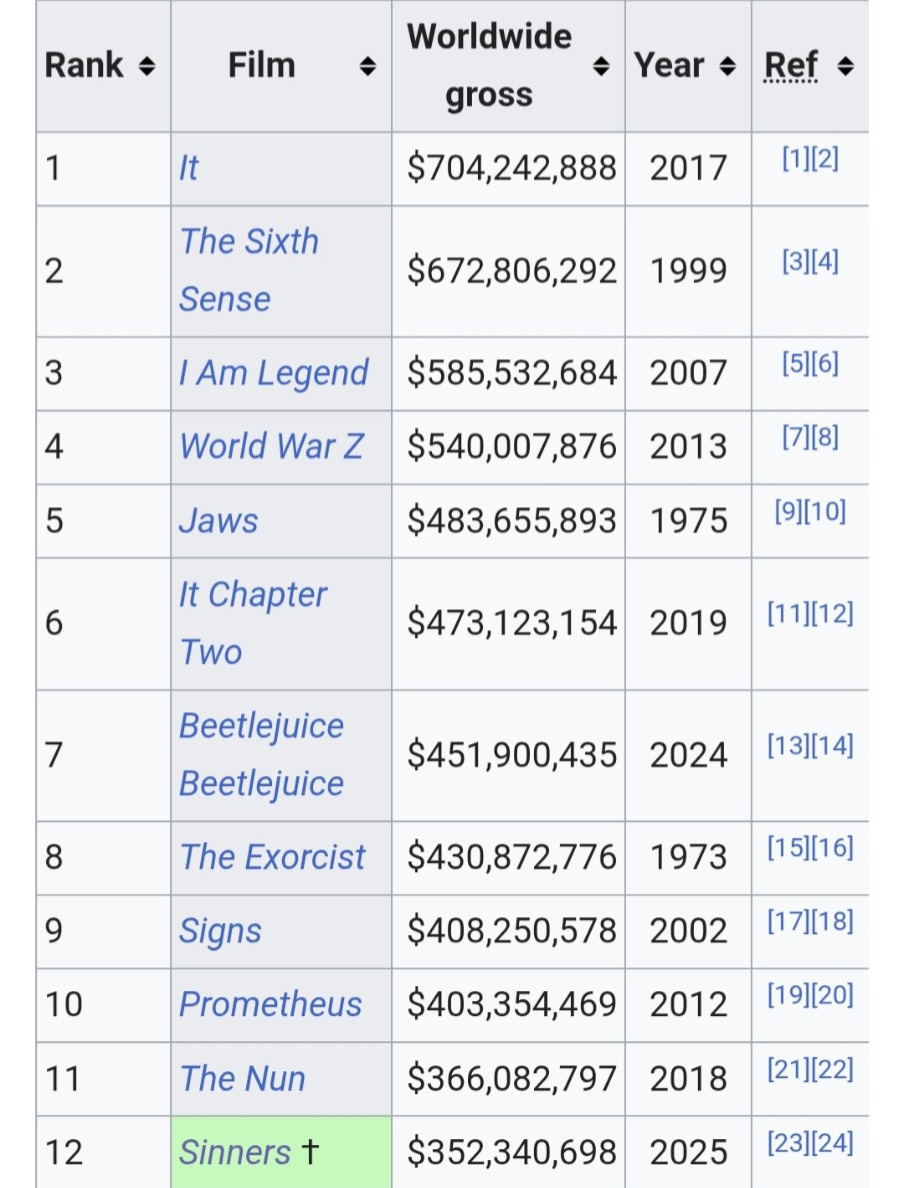Open 'It Chapter Two' film link
Screen dimensions: 904x1188
point(253,623)
